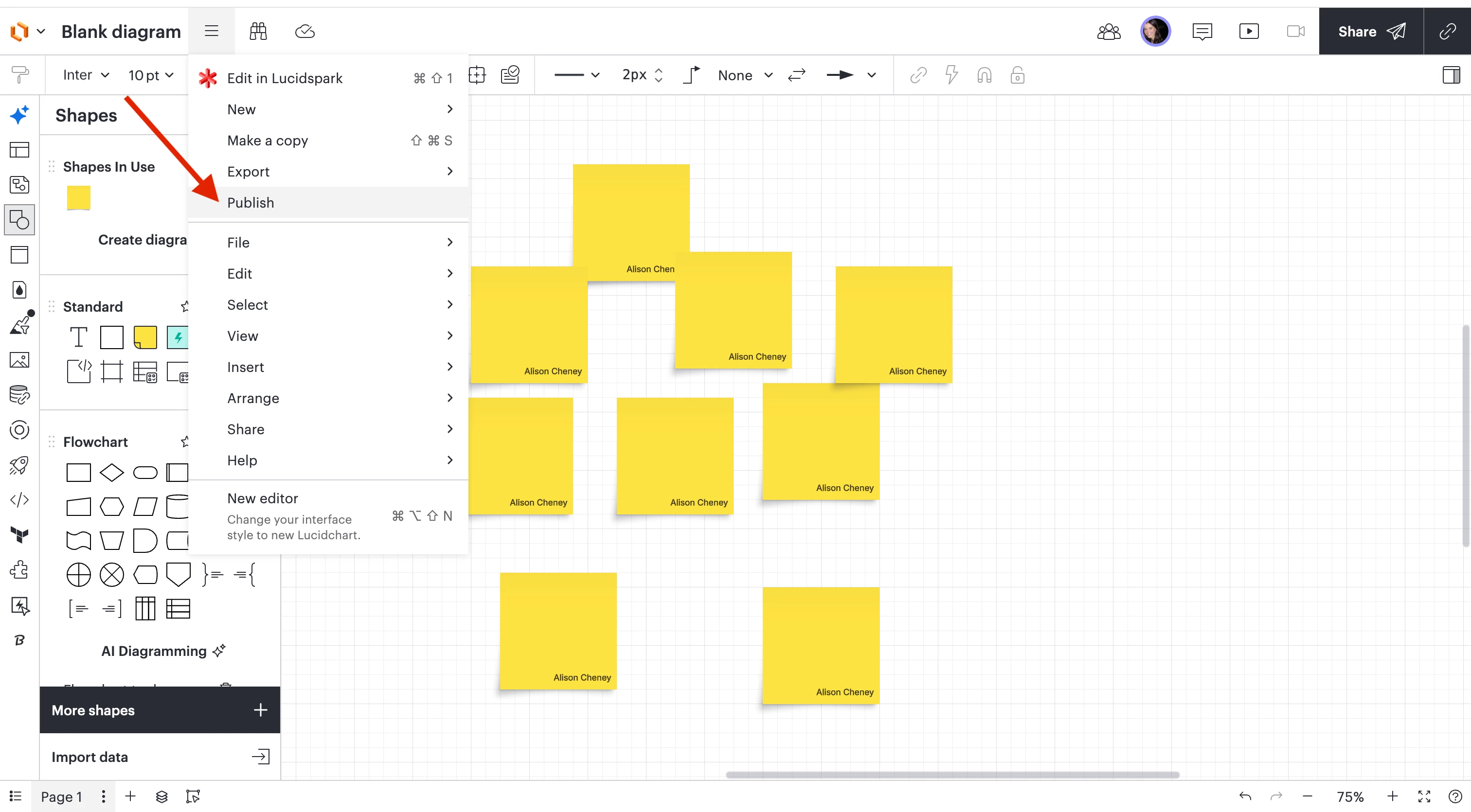The image size is (1471, 812).
Task: Open the Arrange menu item
Action: coord(328,398)
